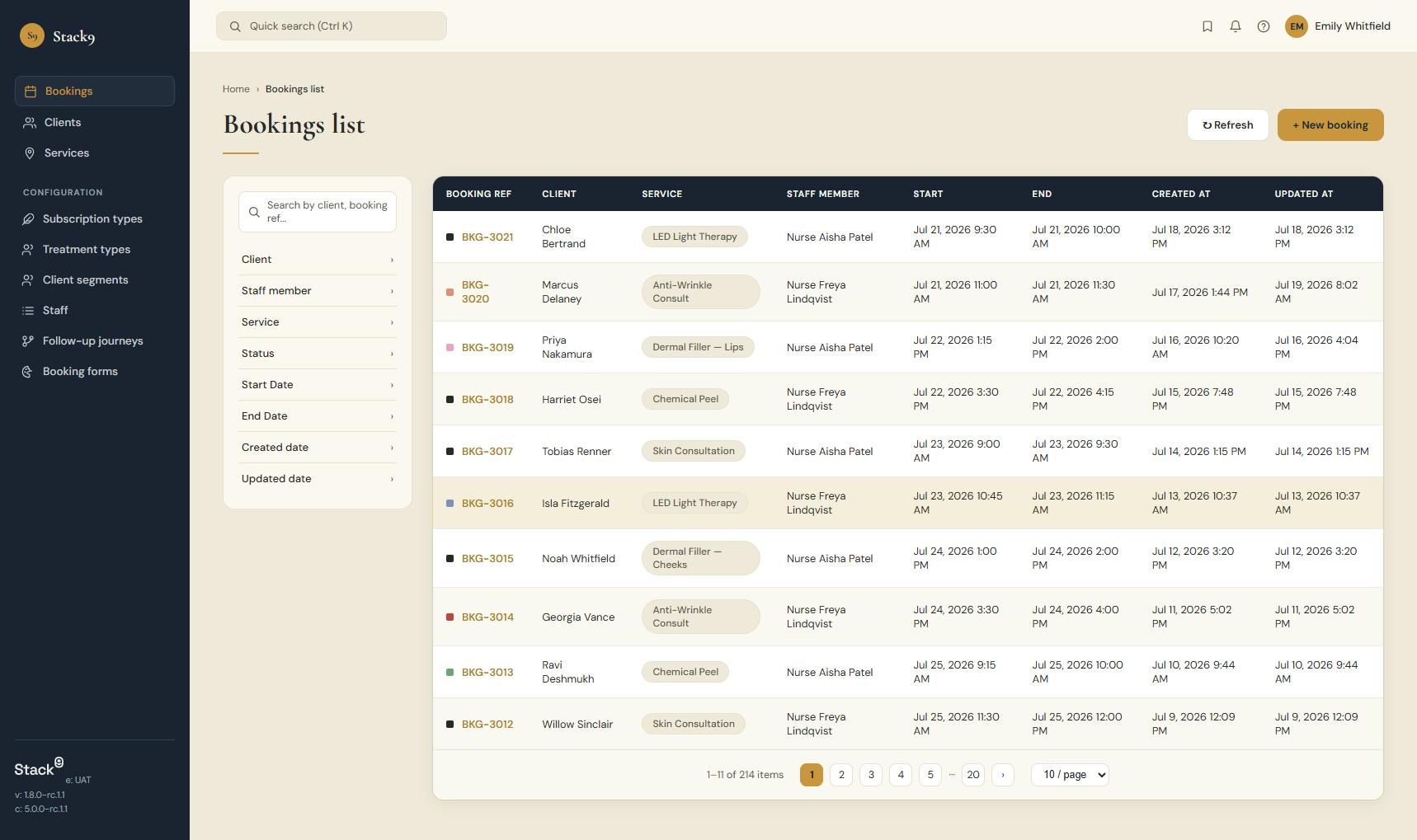Image resolution: width=1417 pixels, height=840 pixels.
Task: Go to the Home breadcrumb
Action: tap(236, 89)
